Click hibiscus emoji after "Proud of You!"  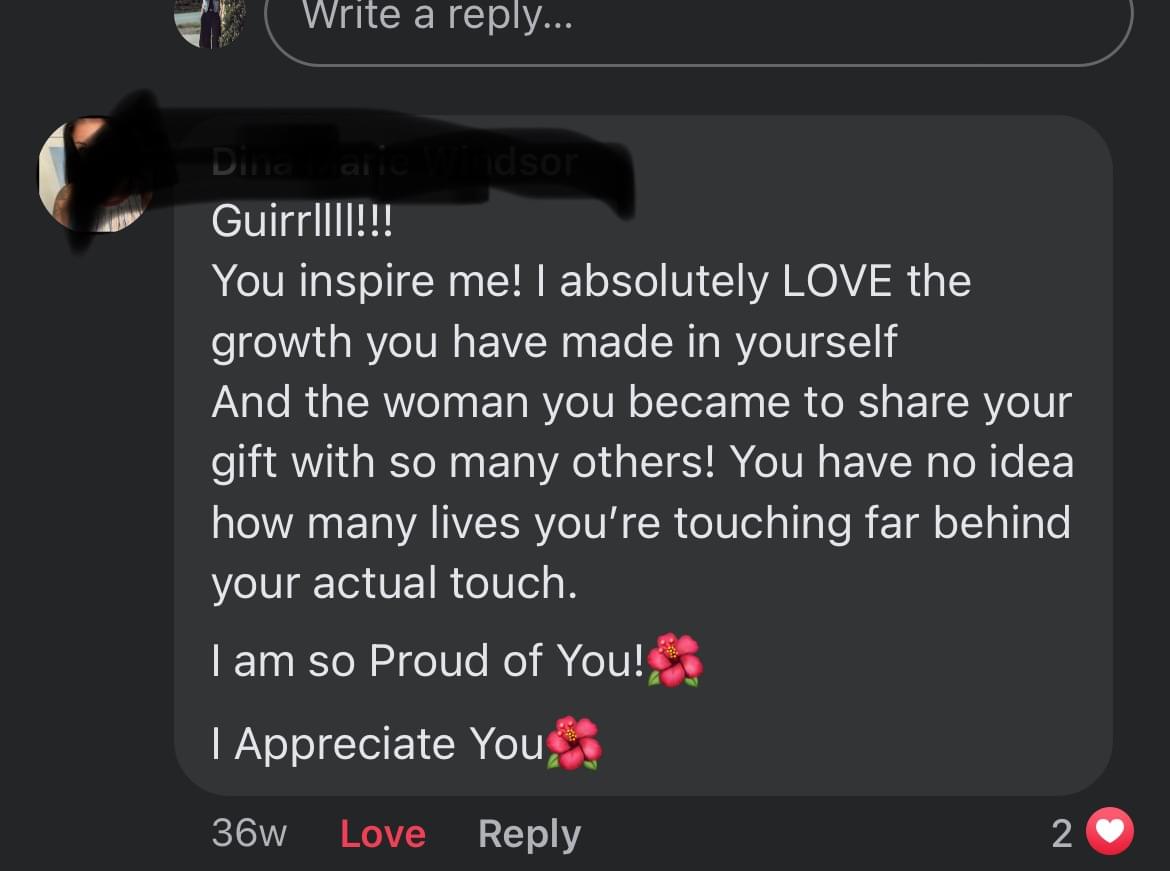pyautogui.click(x=675, y=660)
